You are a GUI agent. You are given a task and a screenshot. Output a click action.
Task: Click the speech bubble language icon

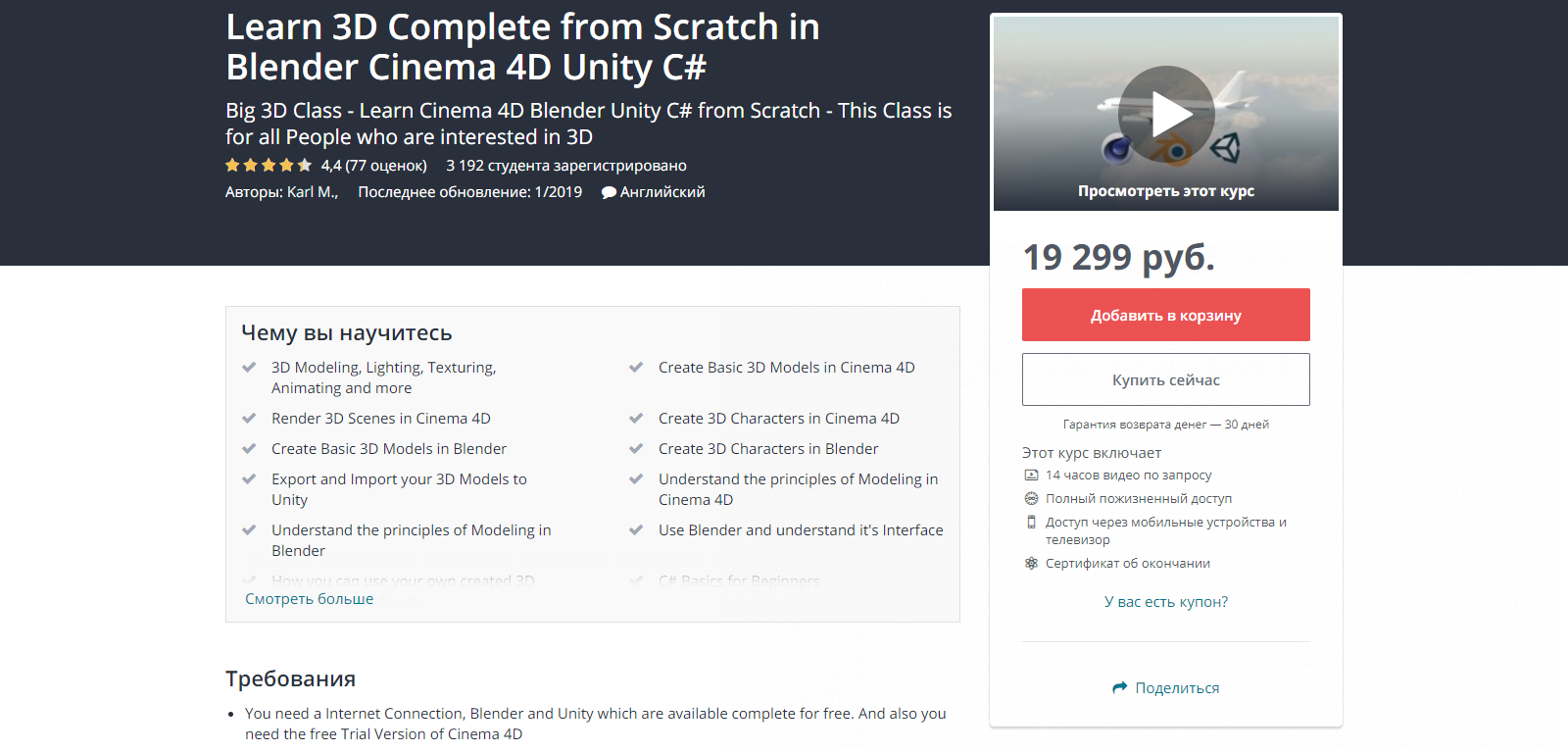point(609,193)
